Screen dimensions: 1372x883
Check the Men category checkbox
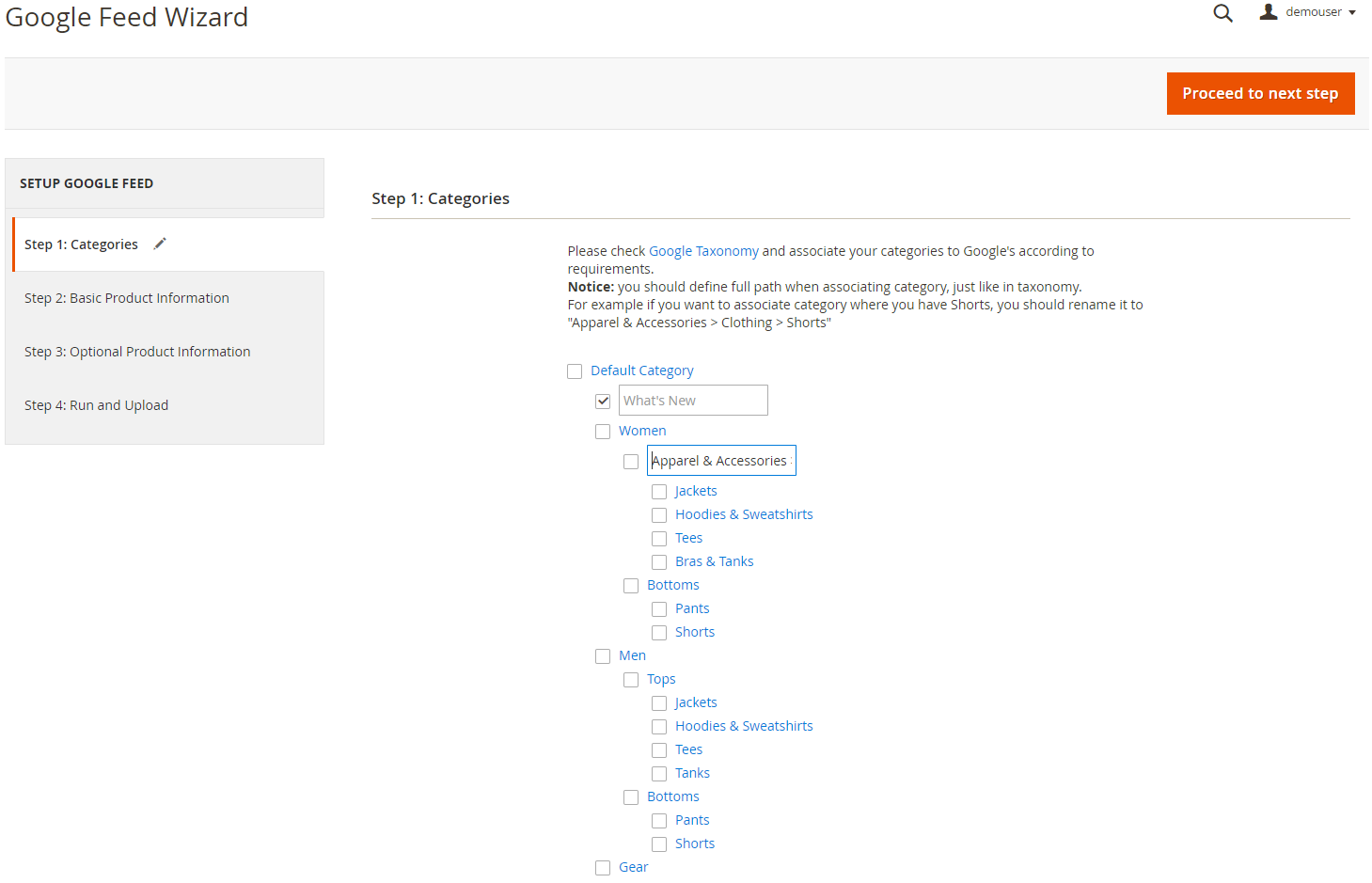click(x=603, y=656)
